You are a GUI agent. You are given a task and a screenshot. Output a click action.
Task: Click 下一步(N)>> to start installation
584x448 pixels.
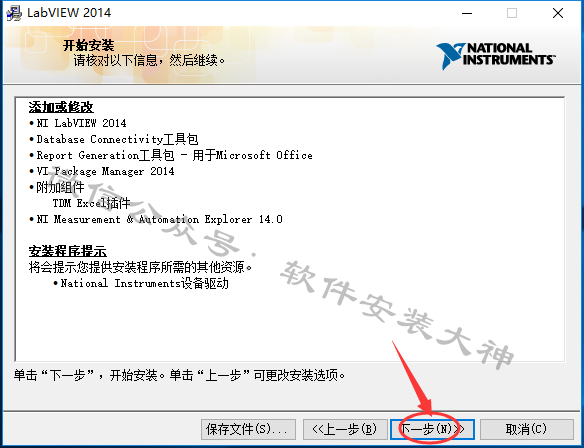pos(432,429)
